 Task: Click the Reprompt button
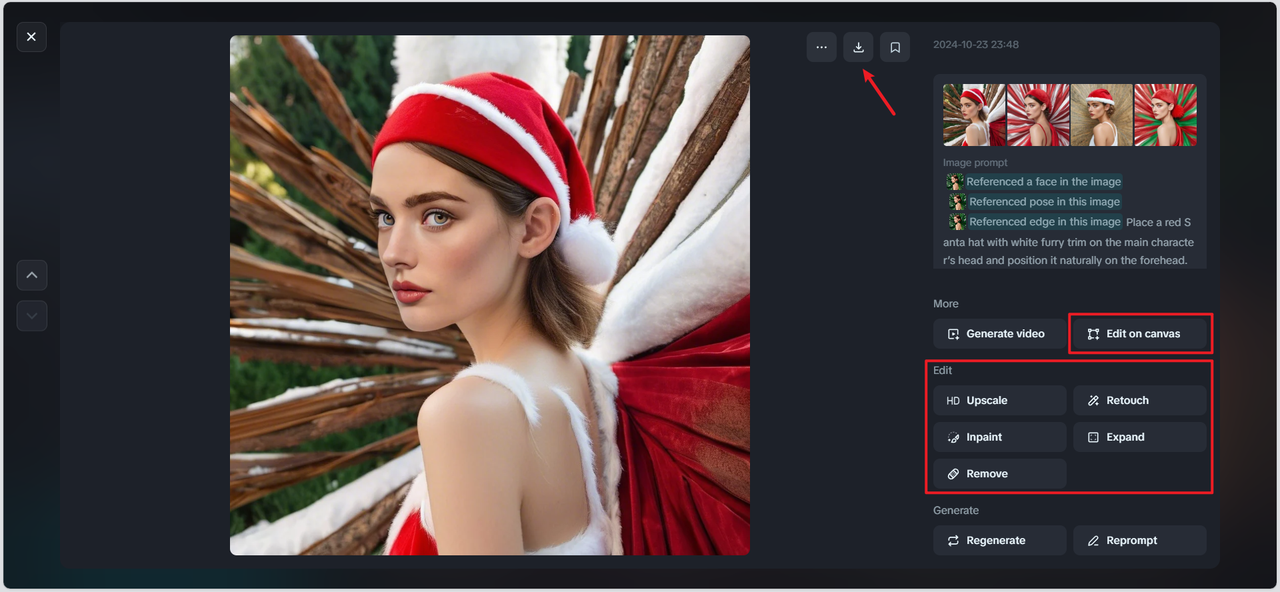tap(1140, 540)
